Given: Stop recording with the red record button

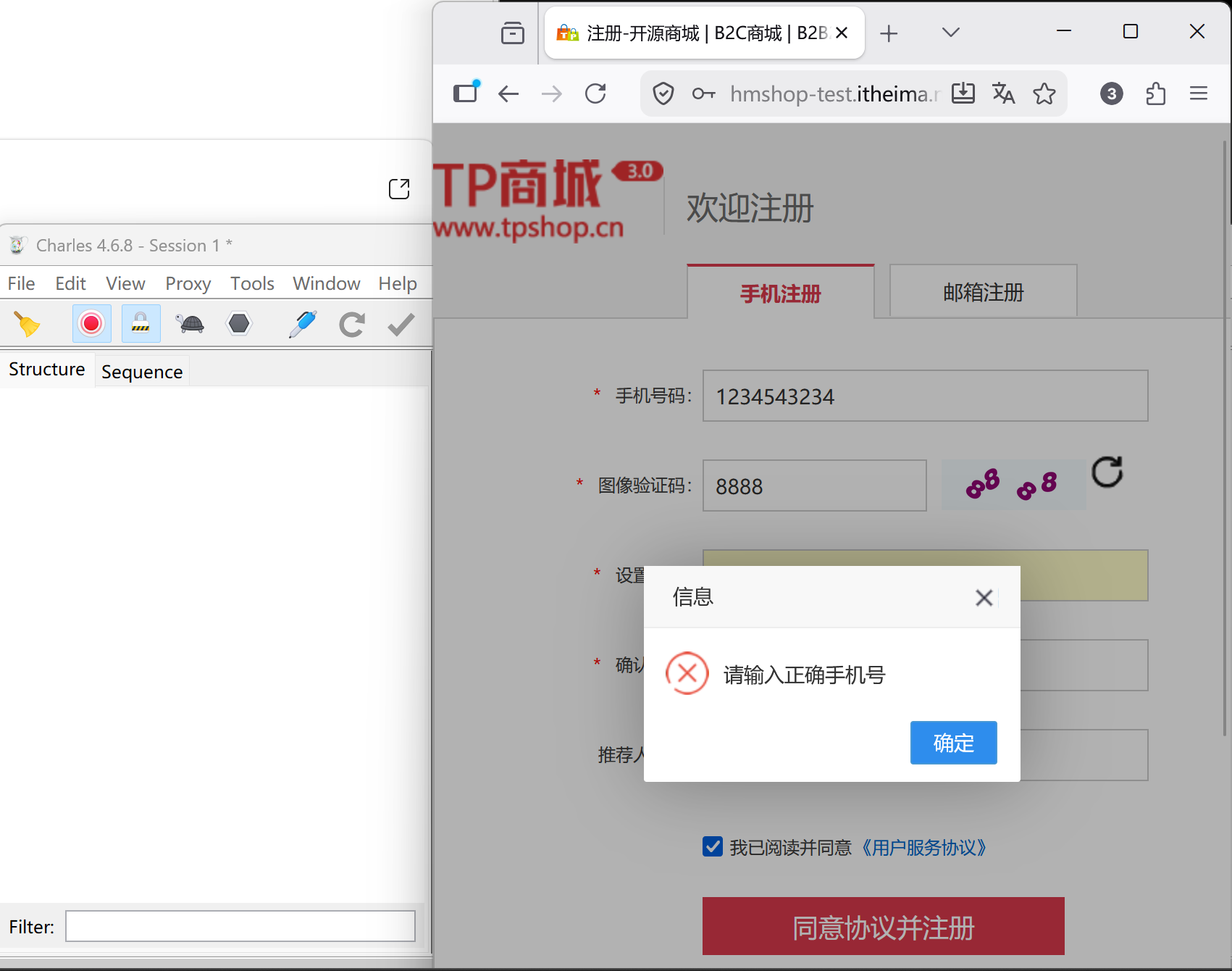Looking at the screenshot, I should click(x=91, y=324).
